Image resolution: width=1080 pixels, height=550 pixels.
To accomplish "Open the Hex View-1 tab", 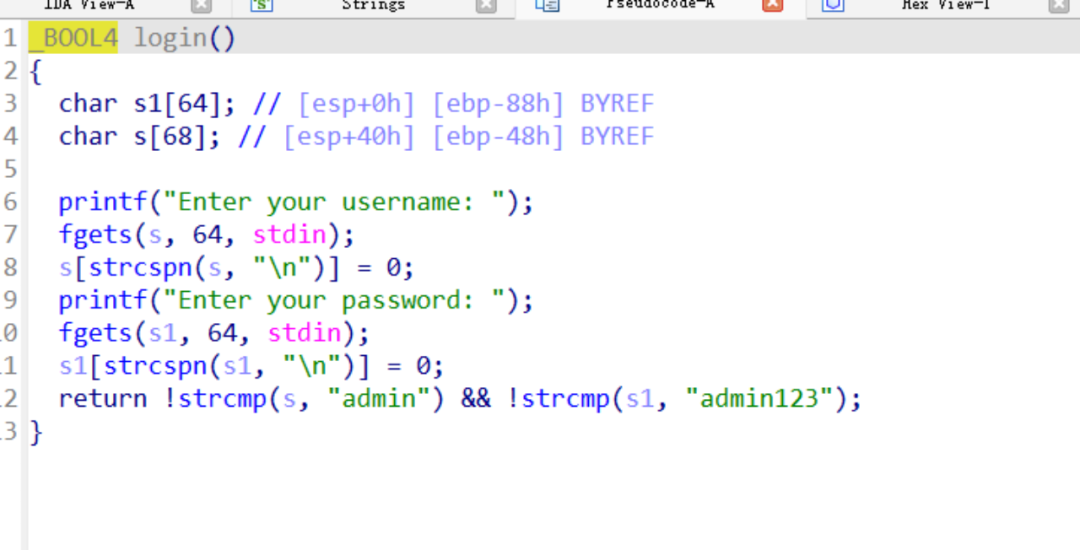I will tap(945, 5).
